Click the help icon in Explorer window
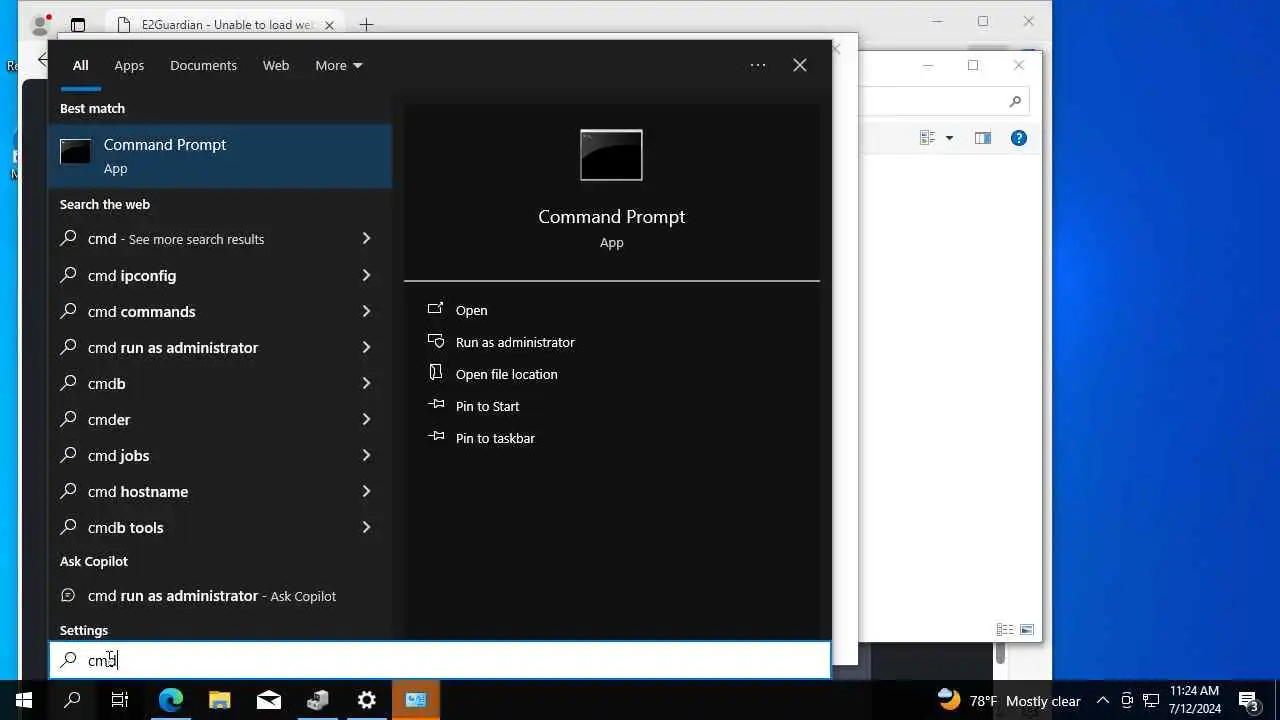This screenshot has width=1280, height=720. (x=1019, y=138)
